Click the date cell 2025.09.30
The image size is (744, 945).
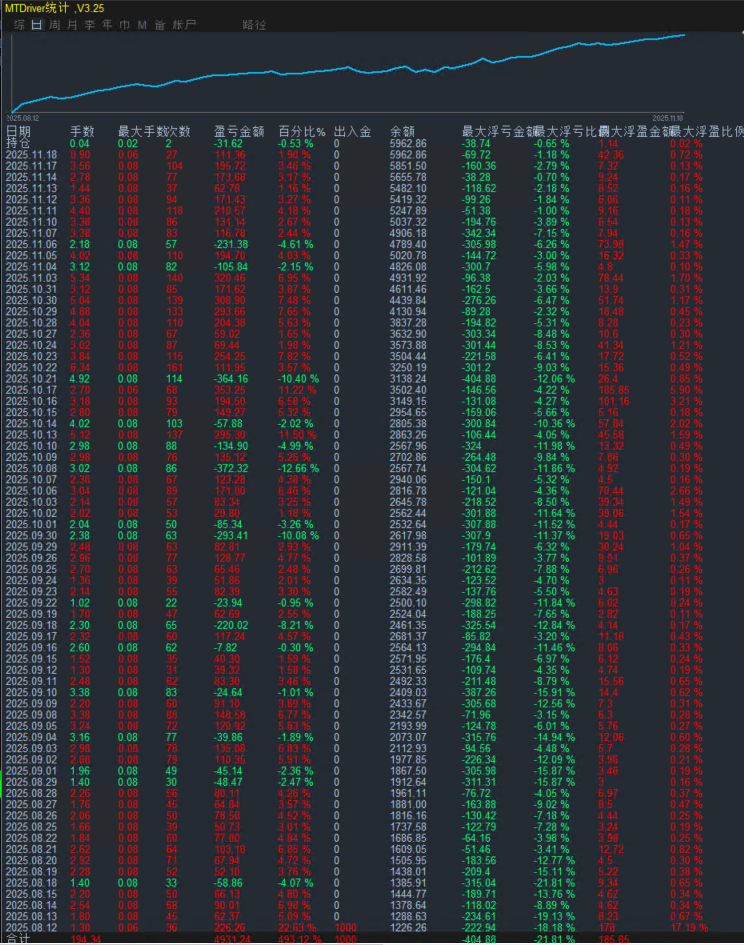click(31, 536)
